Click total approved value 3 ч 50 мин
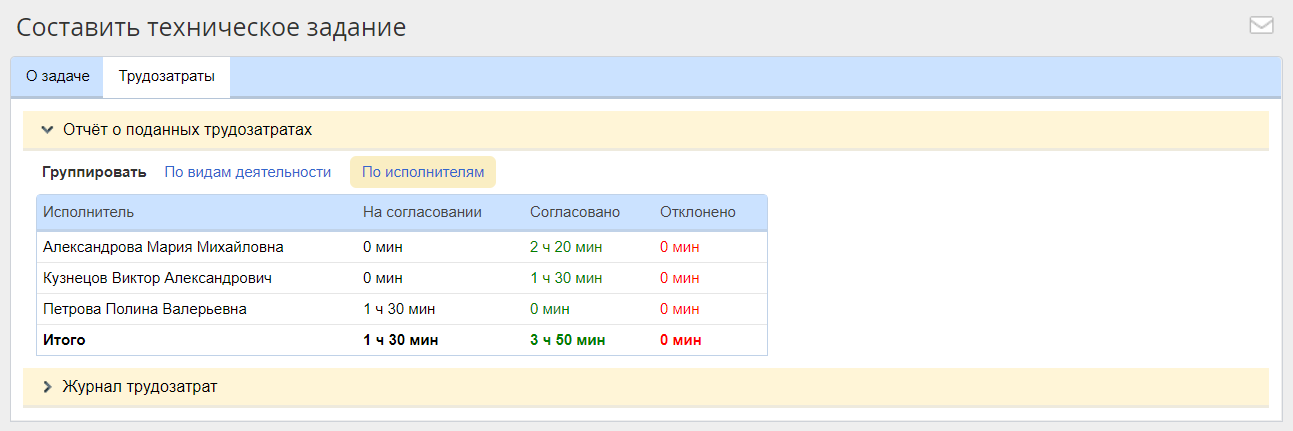The image size is (1293, 431). 568,340
